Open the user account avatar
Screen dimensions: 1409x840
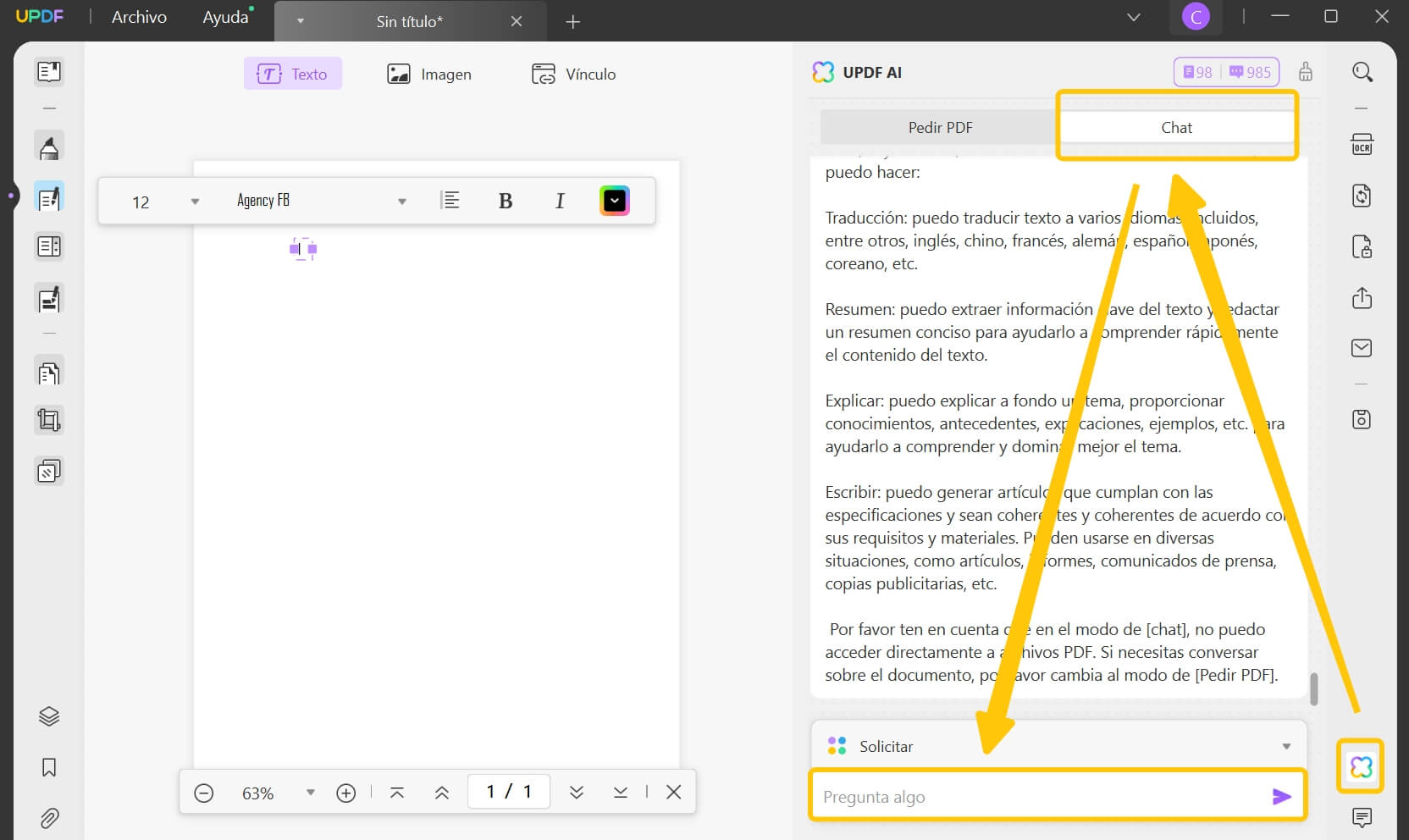pos(1196,17)
